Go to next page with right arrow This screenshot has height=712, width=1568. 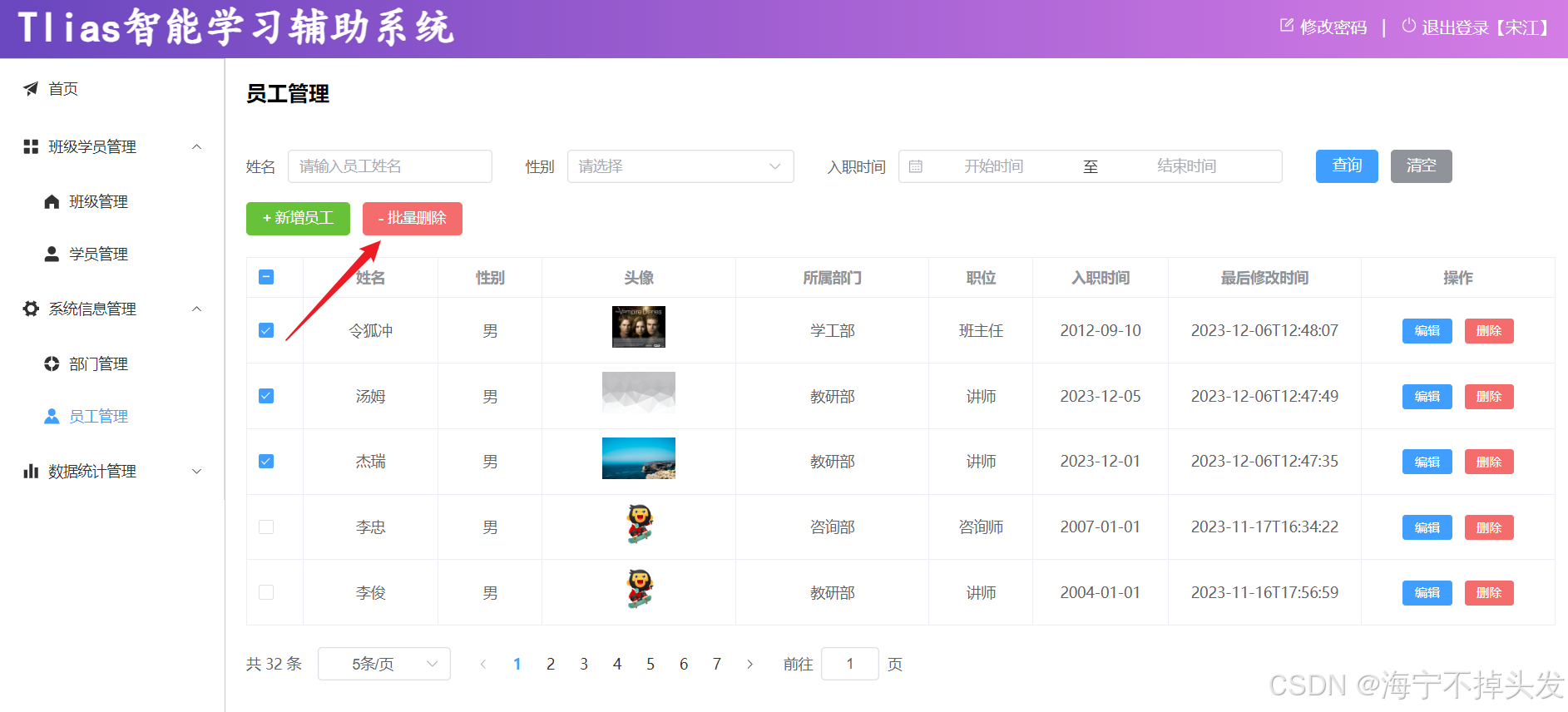[x=750, y=664]
